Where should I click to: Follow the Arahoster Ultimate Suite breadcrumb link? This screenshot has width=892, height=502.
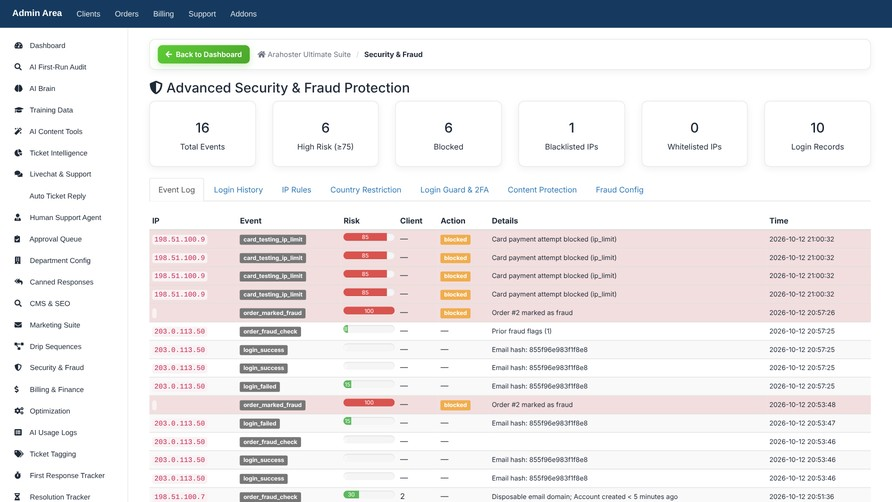[309, 55]
